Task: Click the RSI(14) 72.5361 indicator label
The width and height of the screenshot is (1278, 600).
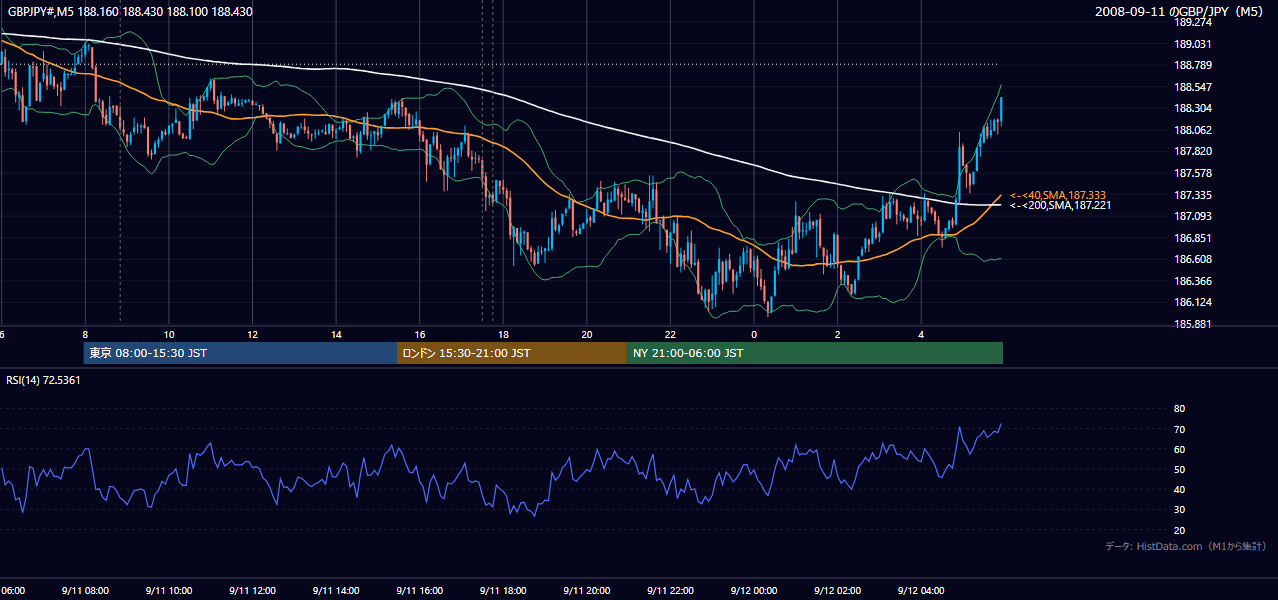Action: 43,380
